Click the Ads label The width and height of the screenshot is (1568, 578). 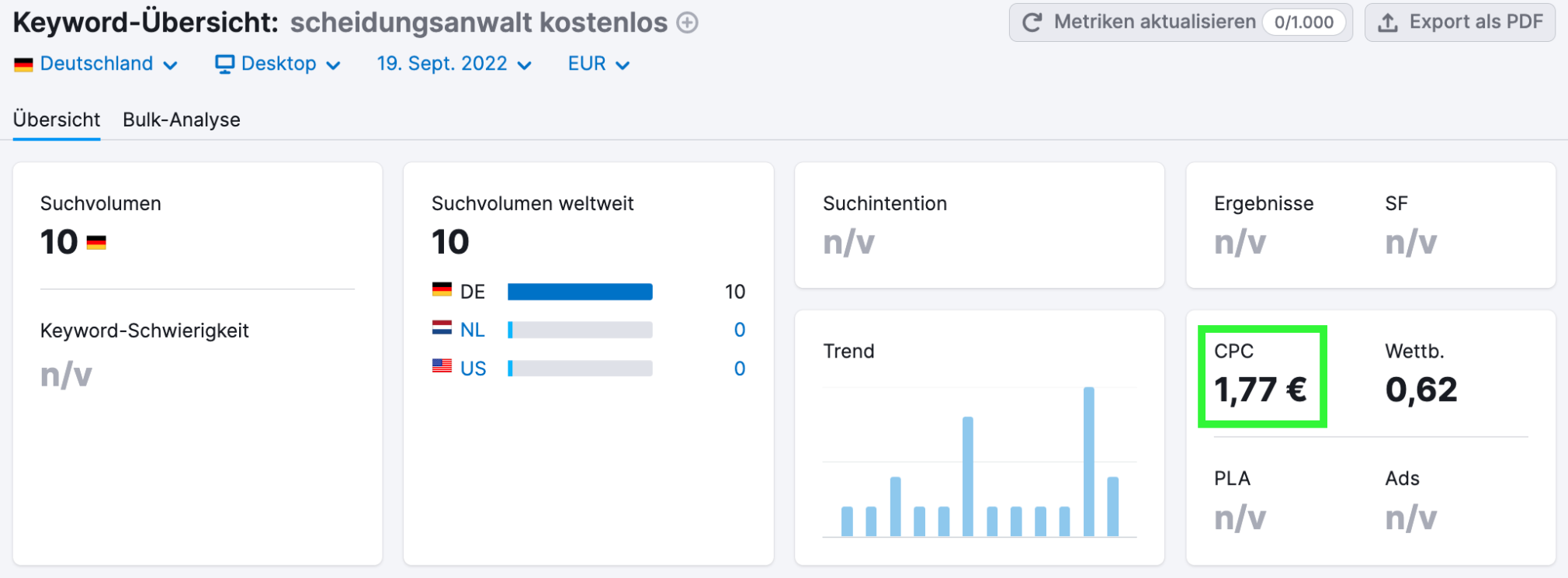pos(1403,479)
